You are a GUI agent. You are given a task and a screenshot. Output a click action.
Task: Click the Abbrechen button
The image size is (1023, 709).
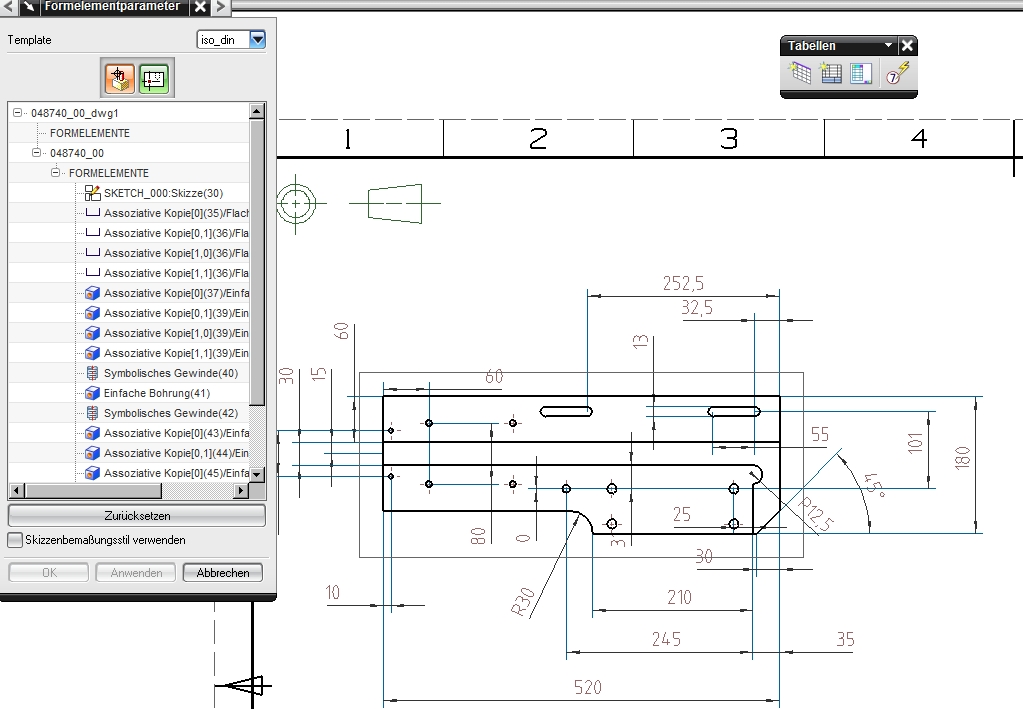point(223,573)
